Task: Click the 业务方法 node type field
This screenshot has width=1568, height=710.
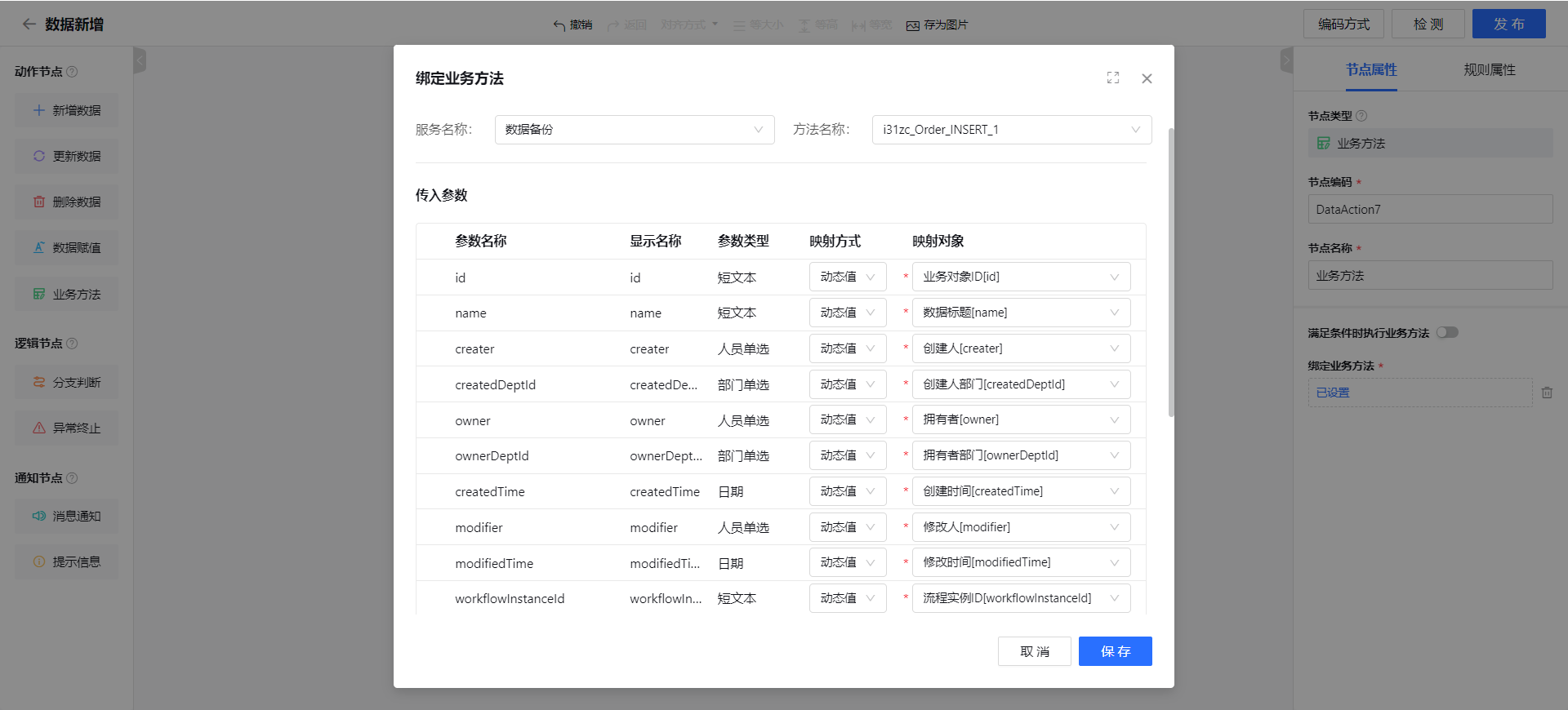Action: point(1430,143)
